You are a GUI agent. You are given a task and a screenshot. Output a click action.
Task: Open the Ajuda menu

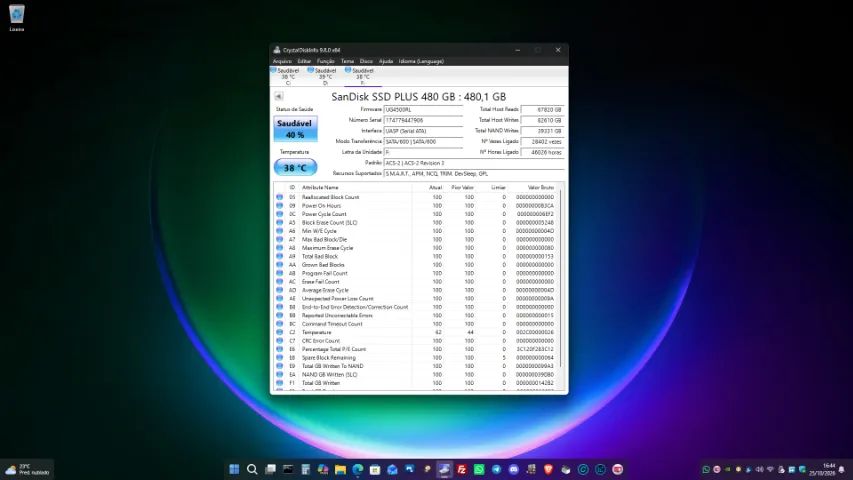pyautogui.click(x=386, y=61)
